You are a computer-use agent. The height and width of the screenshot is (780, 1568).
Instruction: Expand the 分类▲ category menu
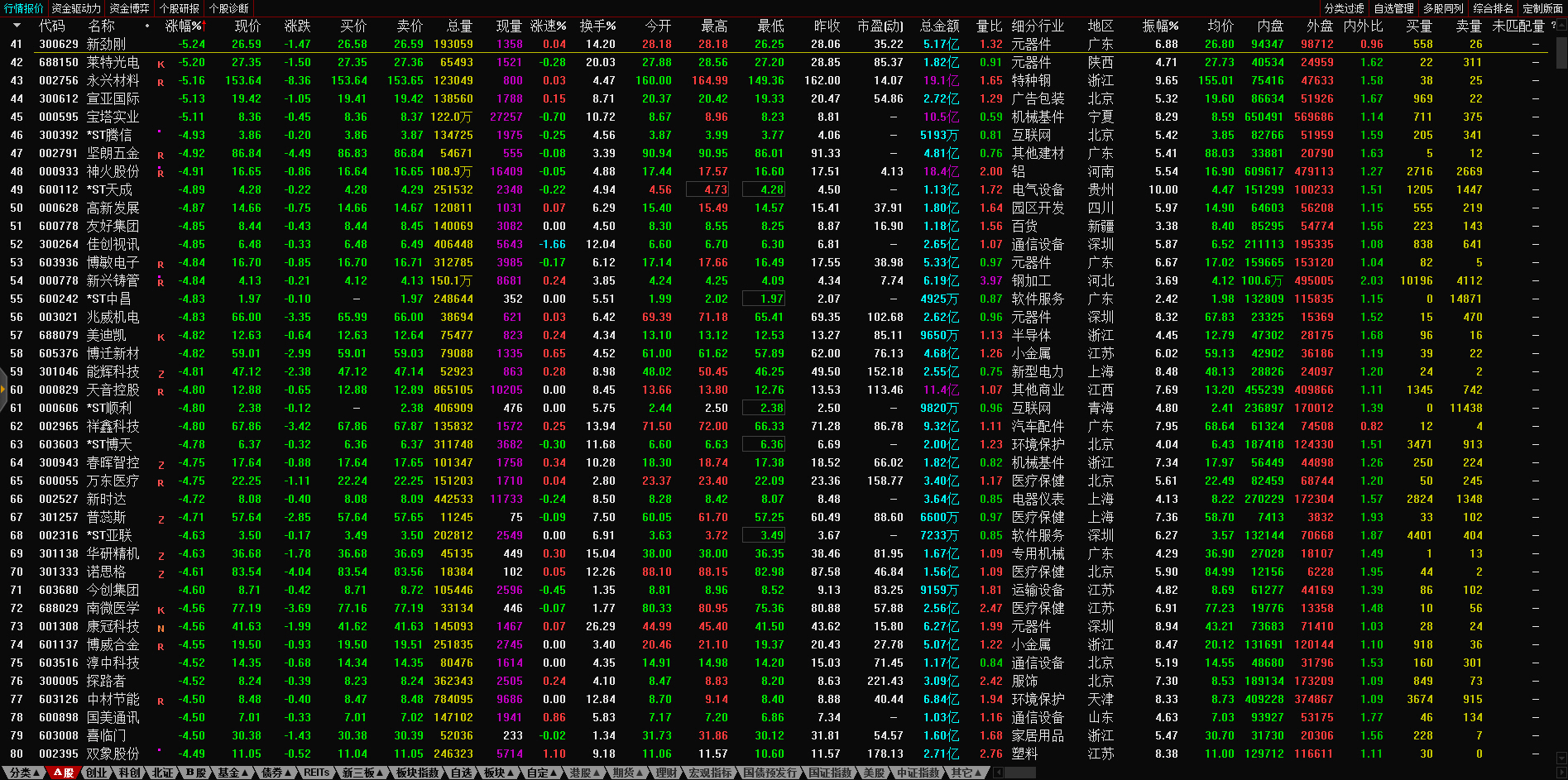[x=24, y=773]
